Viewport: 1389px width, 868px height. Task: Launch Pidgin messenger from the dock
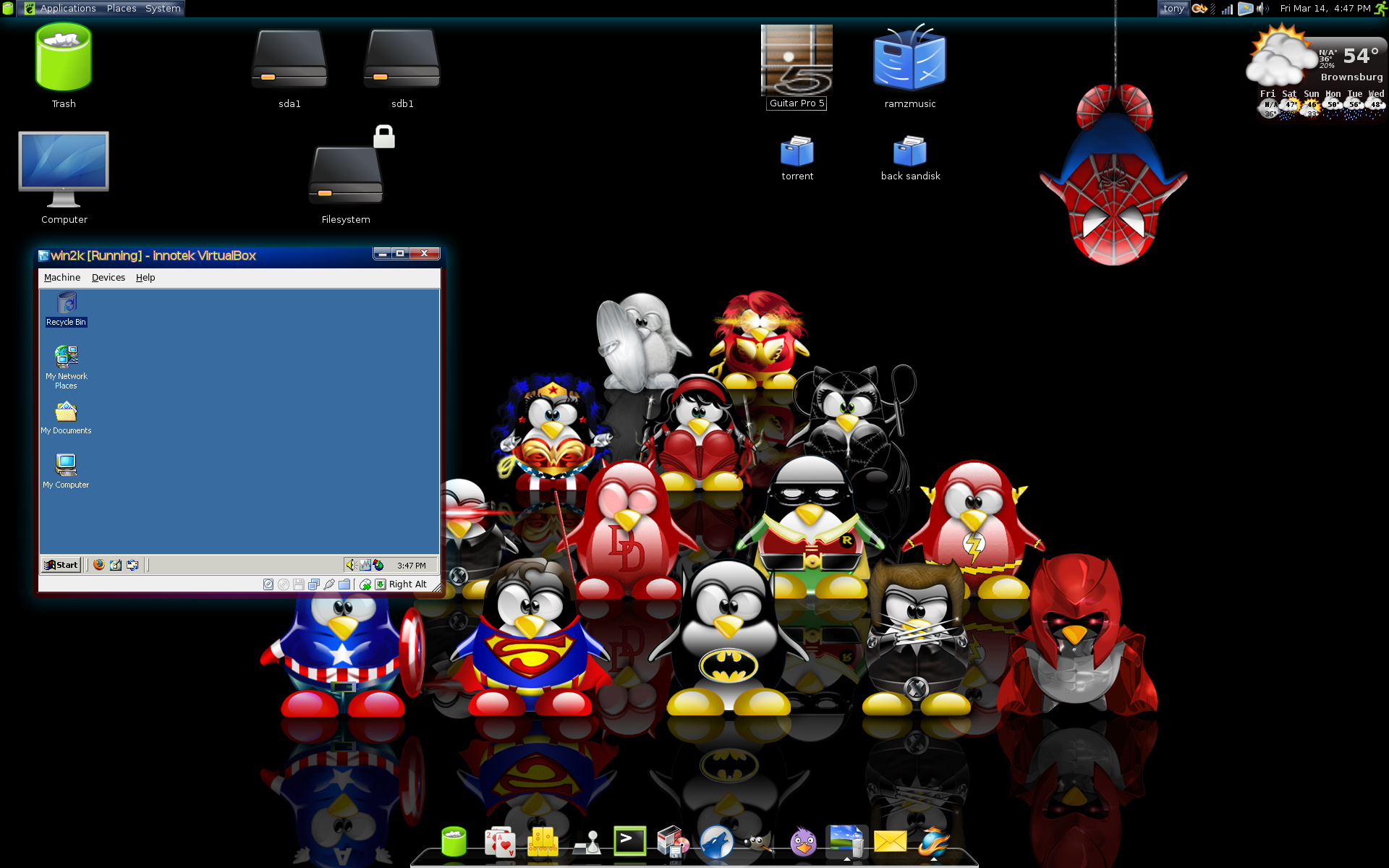click(803, 842)
